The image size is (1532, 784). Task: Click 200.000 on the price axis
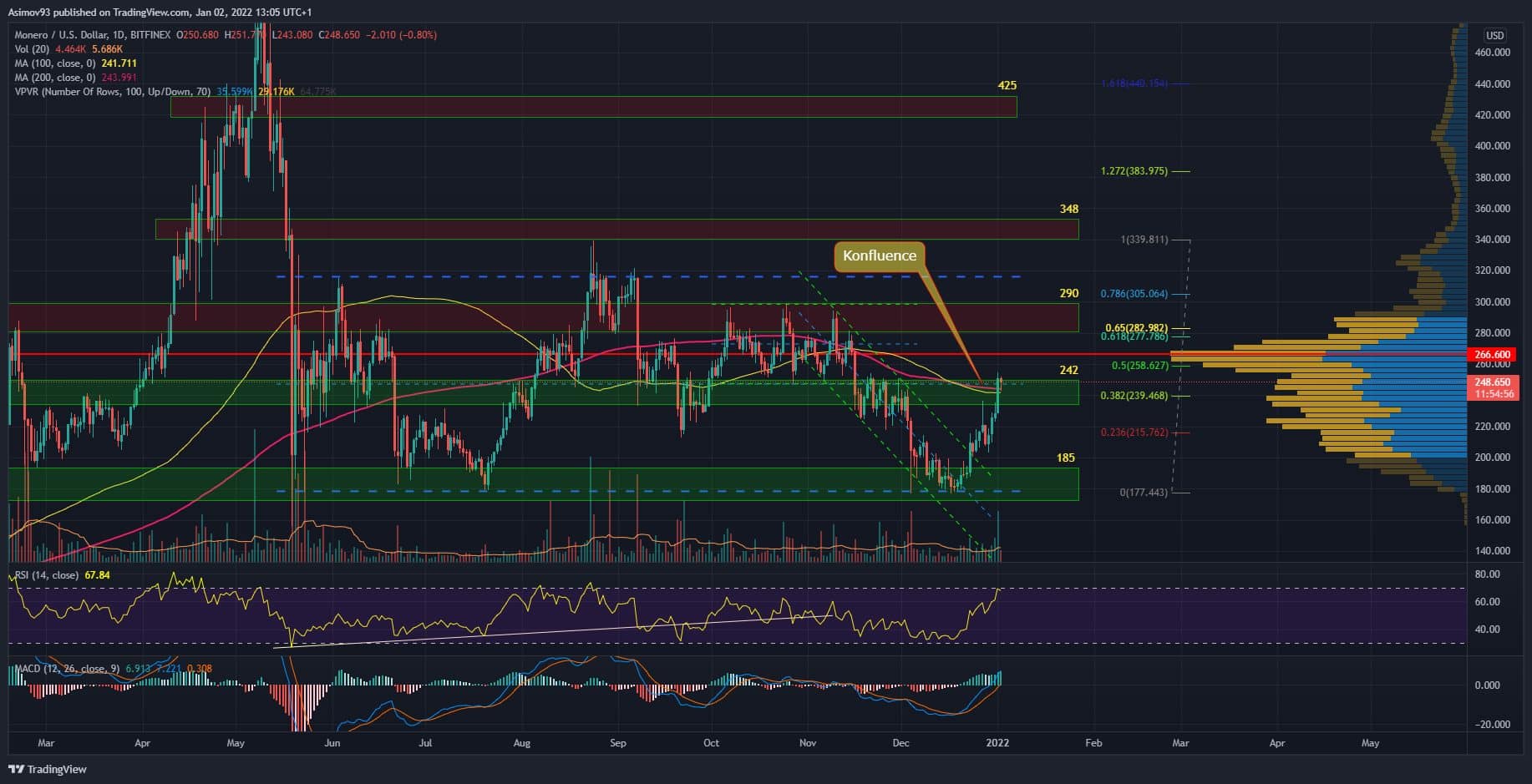(x=1492, y=458)
